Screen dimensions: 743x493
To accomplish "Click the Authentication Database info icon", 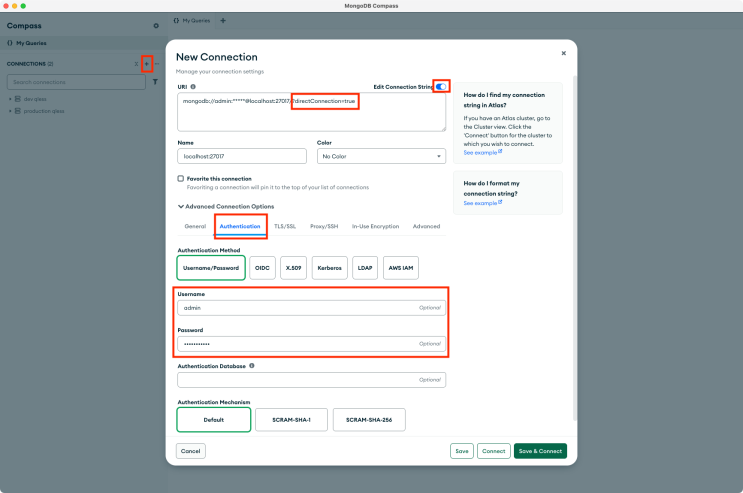I will pyautogui.click(x=252, y=365).
